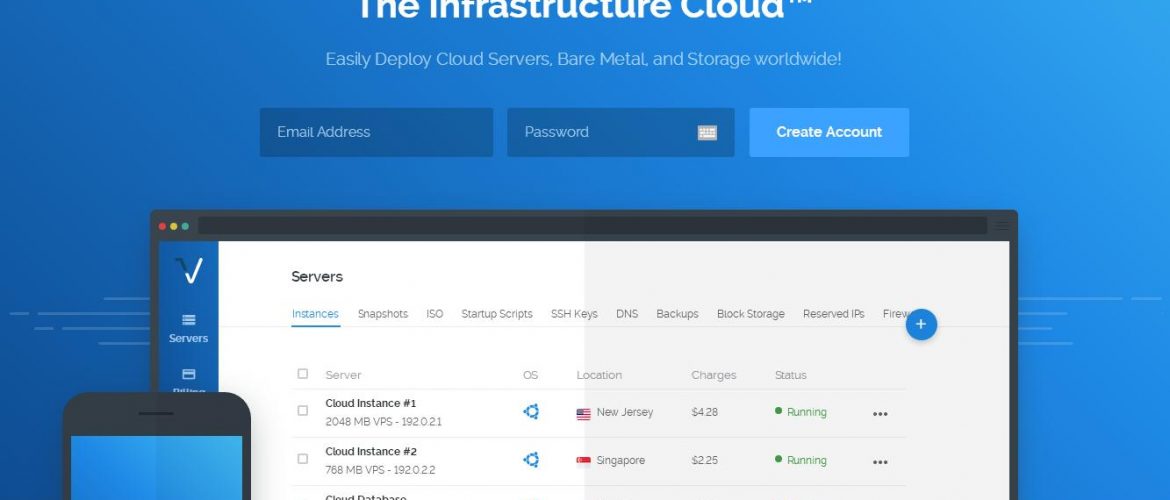The height and width of the screenshot is (500, 1170).
Task: Click the Status column header
Action: click(x=790, y=375)
